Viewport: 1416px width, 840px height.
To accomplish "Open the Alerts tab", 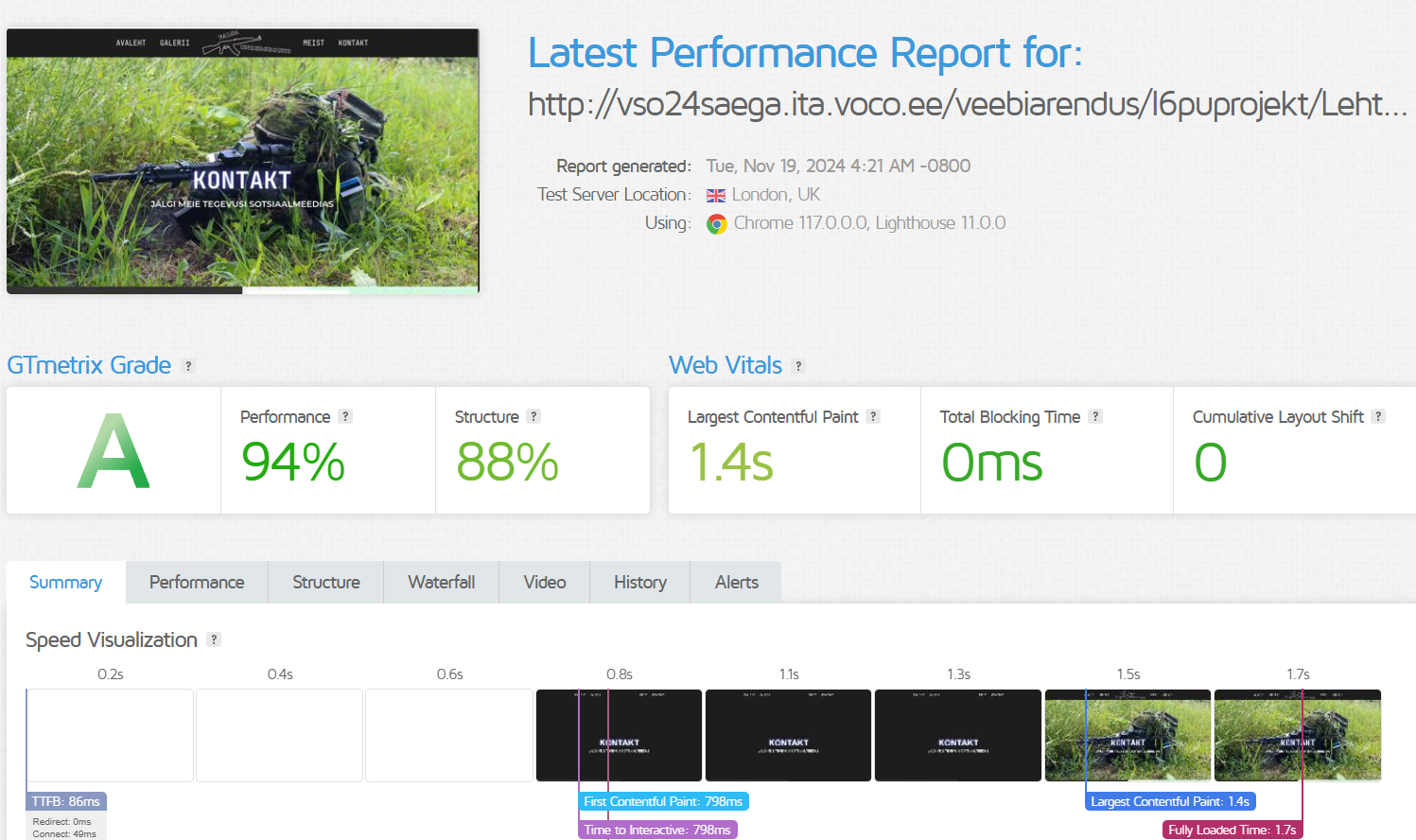I will pyautogui.click(x=736, y=583).
